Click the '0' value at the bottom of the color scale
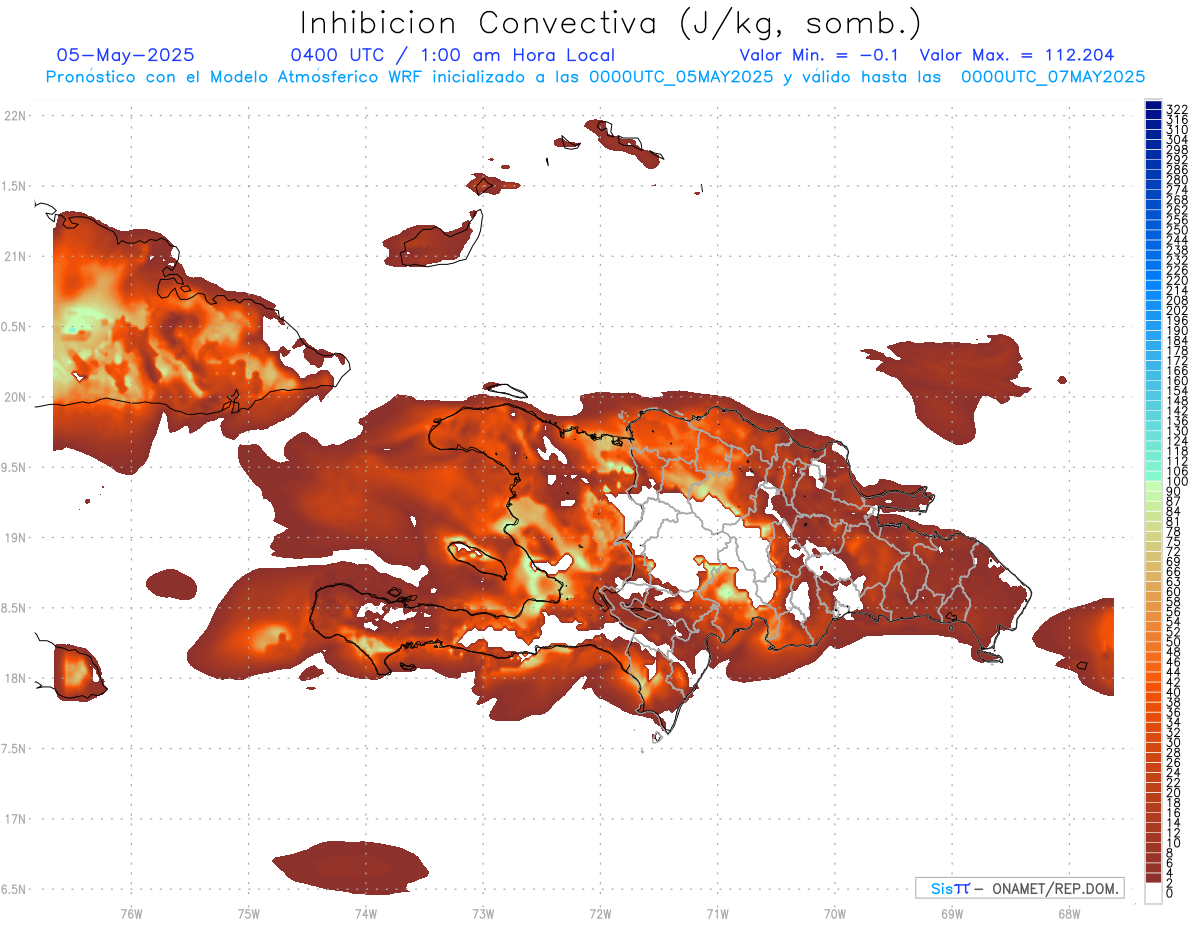1200x927 pixels. point(1170,892)
